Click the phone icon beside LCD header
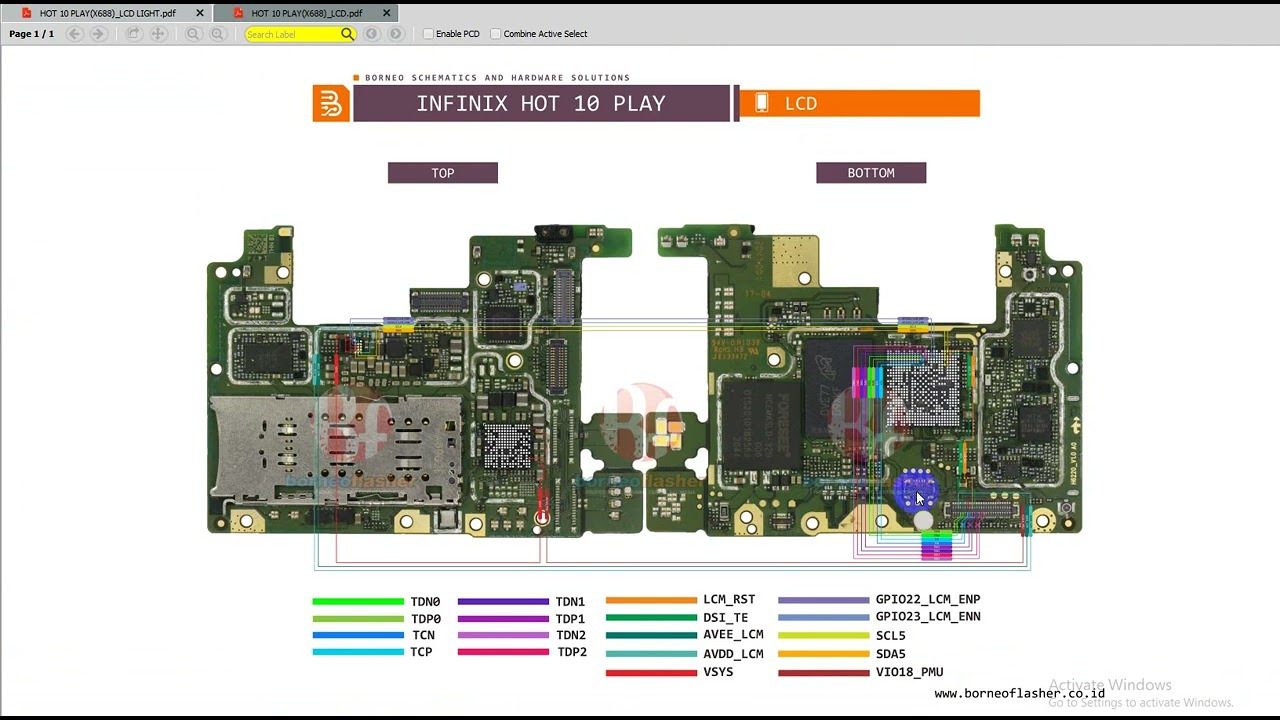The image size is (1280, 720). point(762,103)
